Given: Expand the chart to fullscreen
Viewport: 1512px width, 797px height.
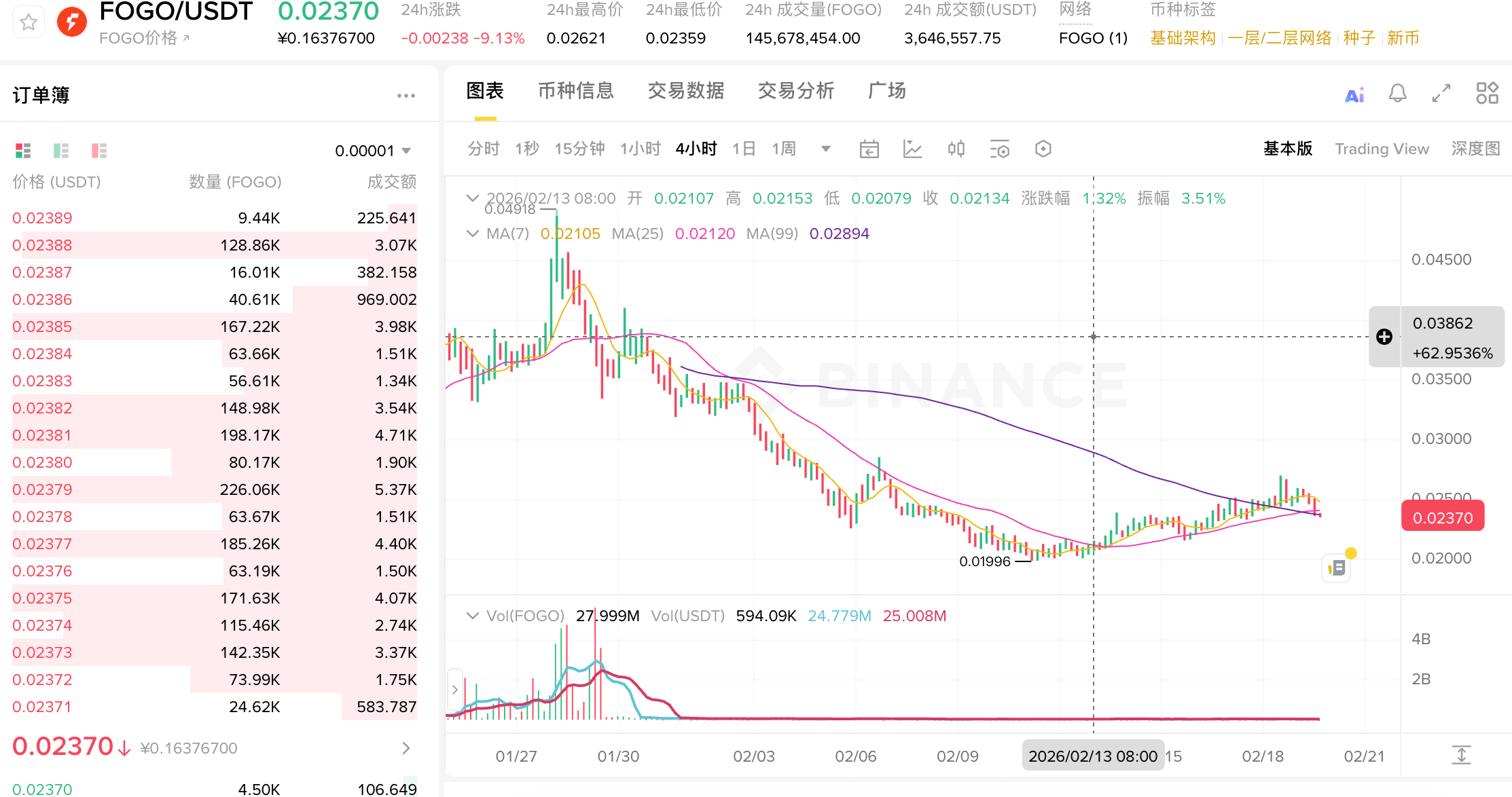Looking at the screenshot, I should click(1441, 93).
